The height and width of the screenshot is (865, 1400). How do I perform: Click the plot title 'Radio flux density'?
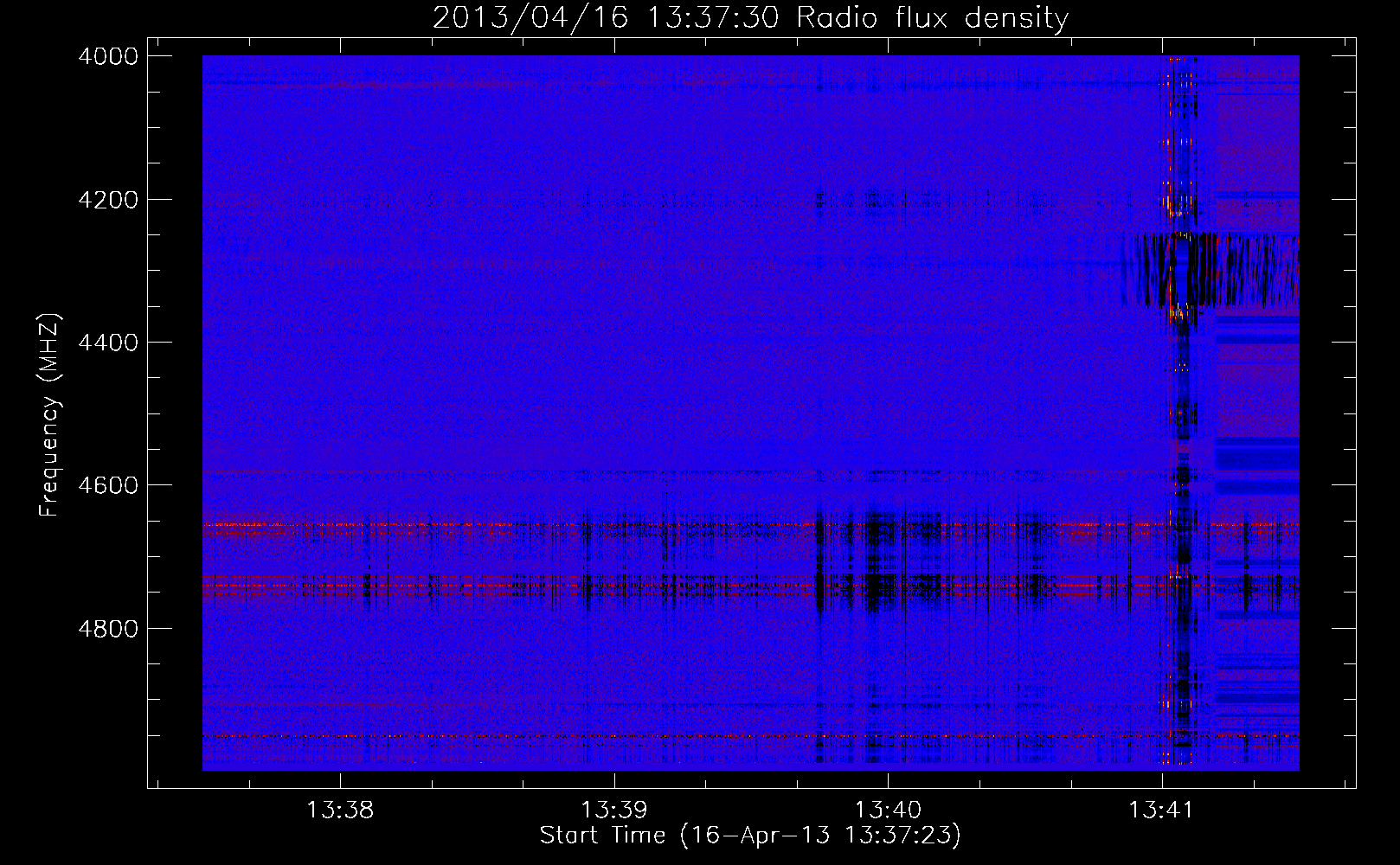[x=932, y=18]
